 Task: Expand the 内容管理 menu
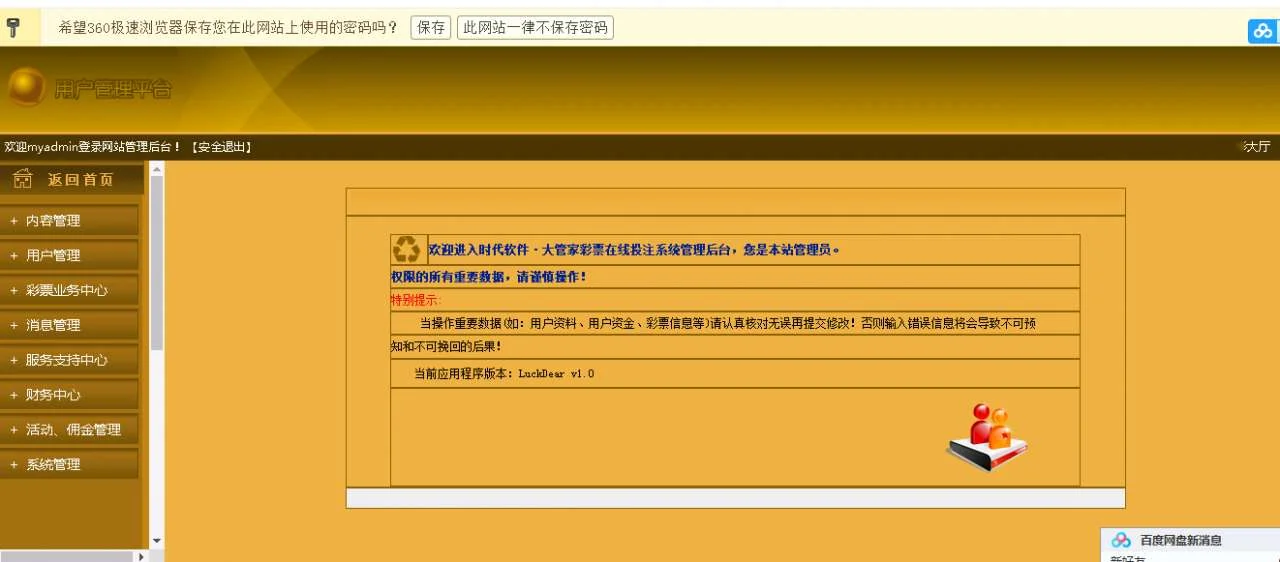point(53,221)
